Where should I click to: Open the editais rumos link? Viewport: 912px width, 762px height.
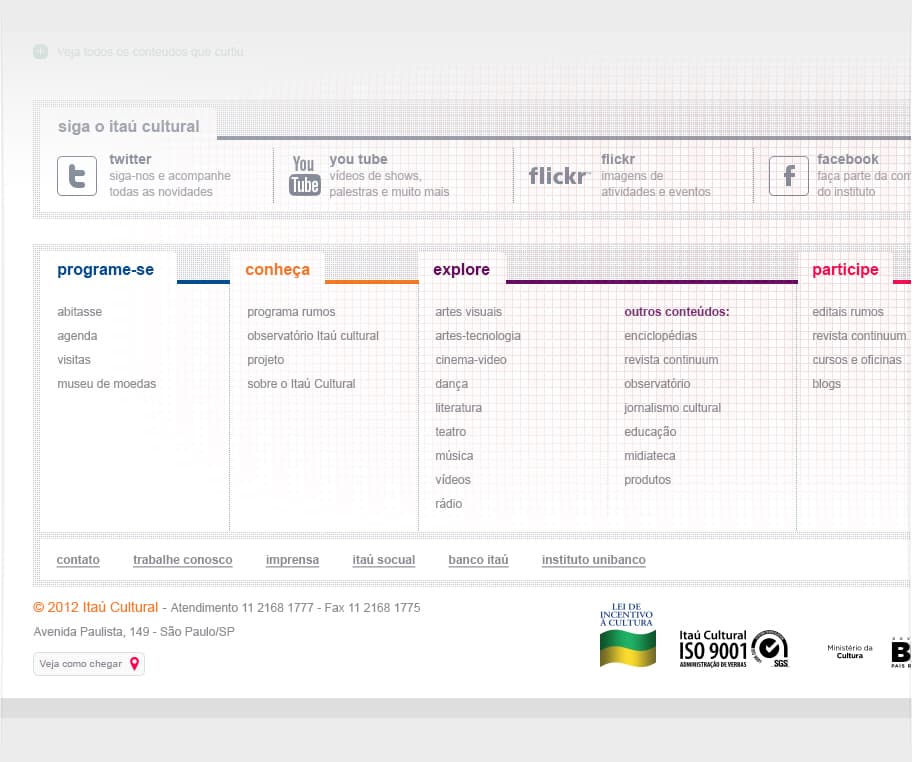pos(847,312)
